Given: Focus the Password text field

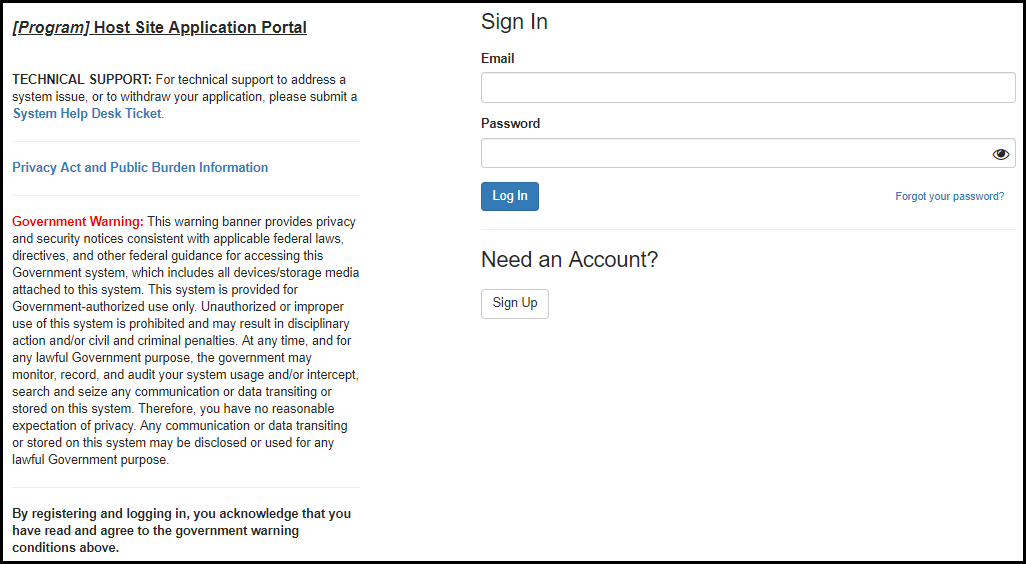Looking at the screenshot, I should 735,153.
